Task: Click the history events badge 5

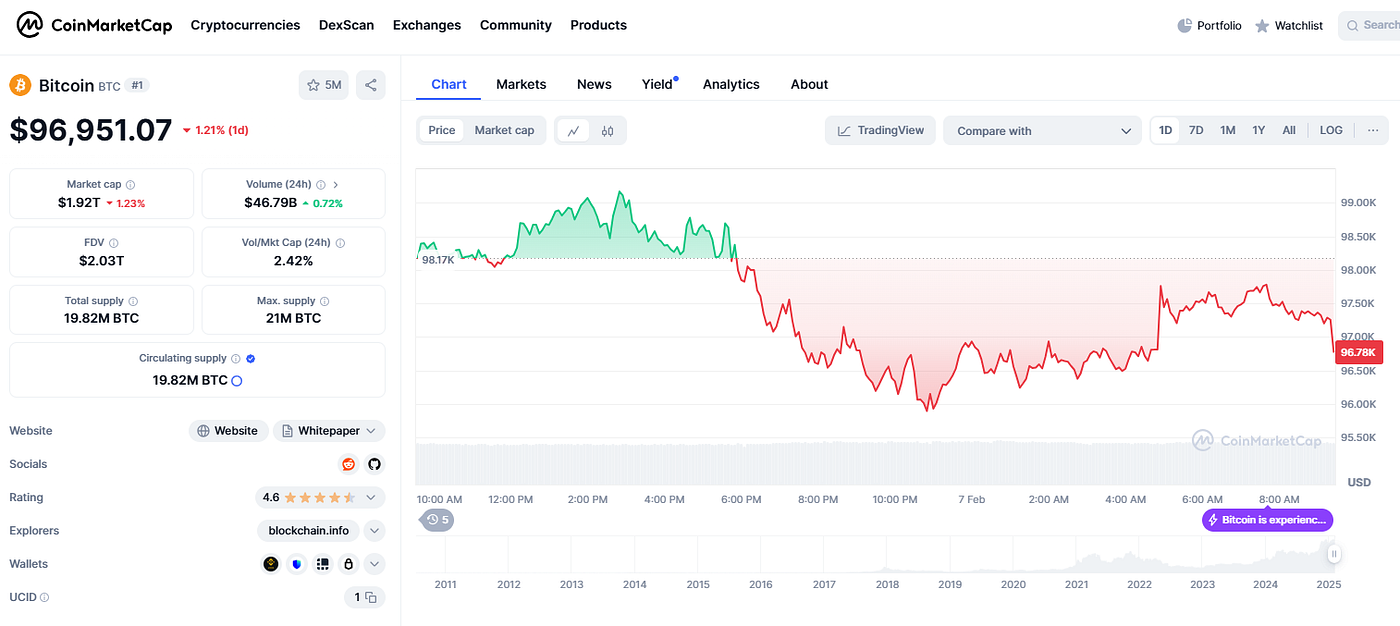Action: 437,520
